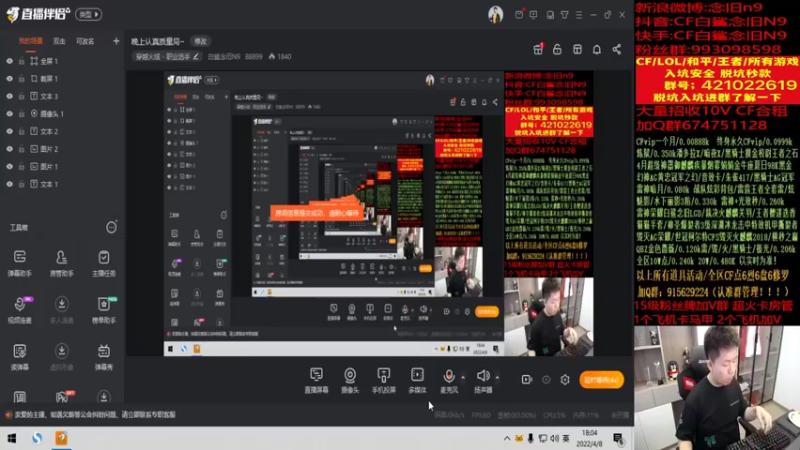Open the 主播任务 tool
The width and height of the screenshot is (800, 450).
point(104,263)
